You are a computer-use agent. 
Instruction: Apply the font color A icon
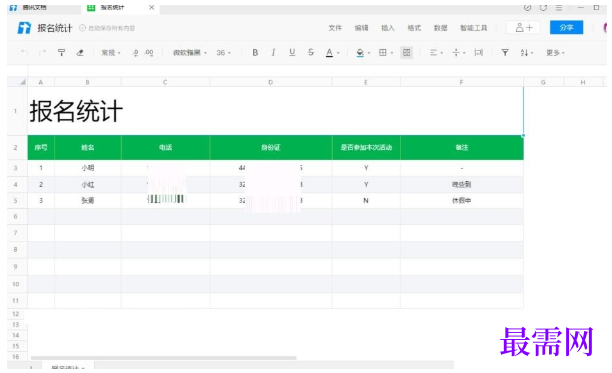(329, 53)
